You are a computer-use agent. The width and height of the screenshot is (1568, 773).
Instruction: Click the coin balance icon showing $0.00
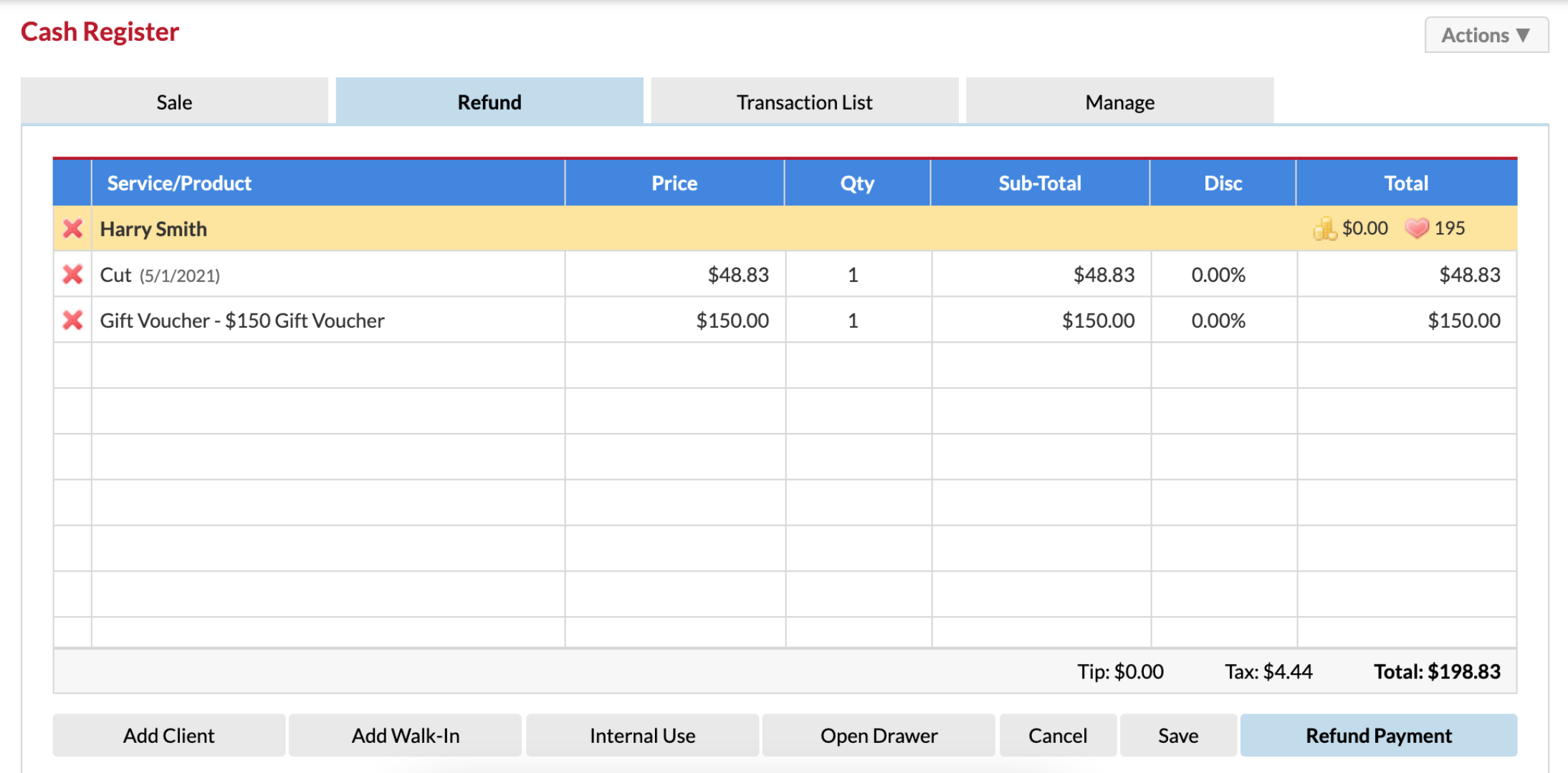[x=1325, y=228]
